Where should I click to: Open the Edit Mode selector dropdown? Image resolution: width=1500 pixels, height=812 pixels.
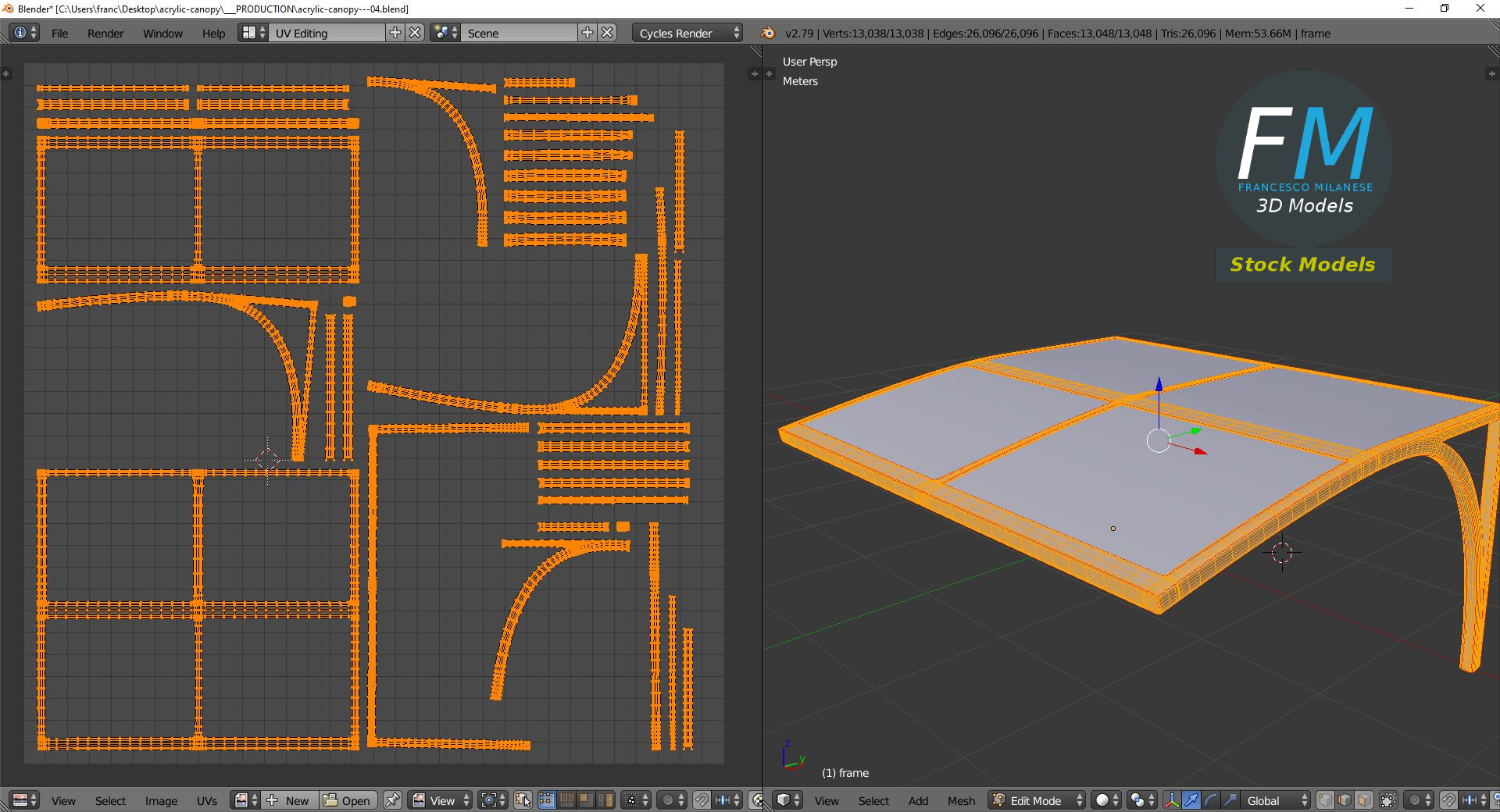[x=1037, y=800]
